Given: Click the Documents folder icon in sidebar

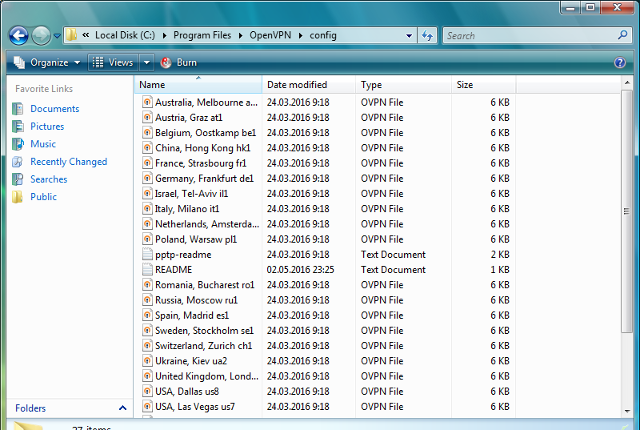Looking at the screenshot, I should tap(18, 109).
